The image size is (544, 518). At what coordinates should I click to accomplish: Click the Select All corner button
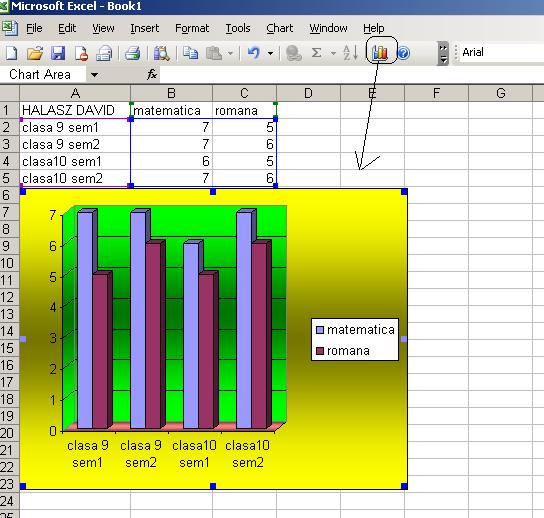[9, 93]
